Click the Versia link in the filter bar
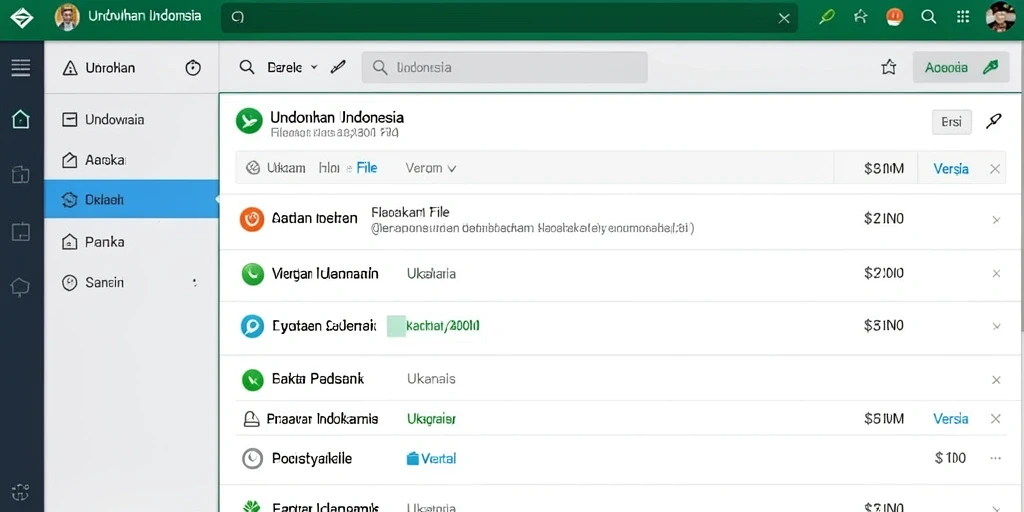The image size is (1024, 512). (951, 168)
